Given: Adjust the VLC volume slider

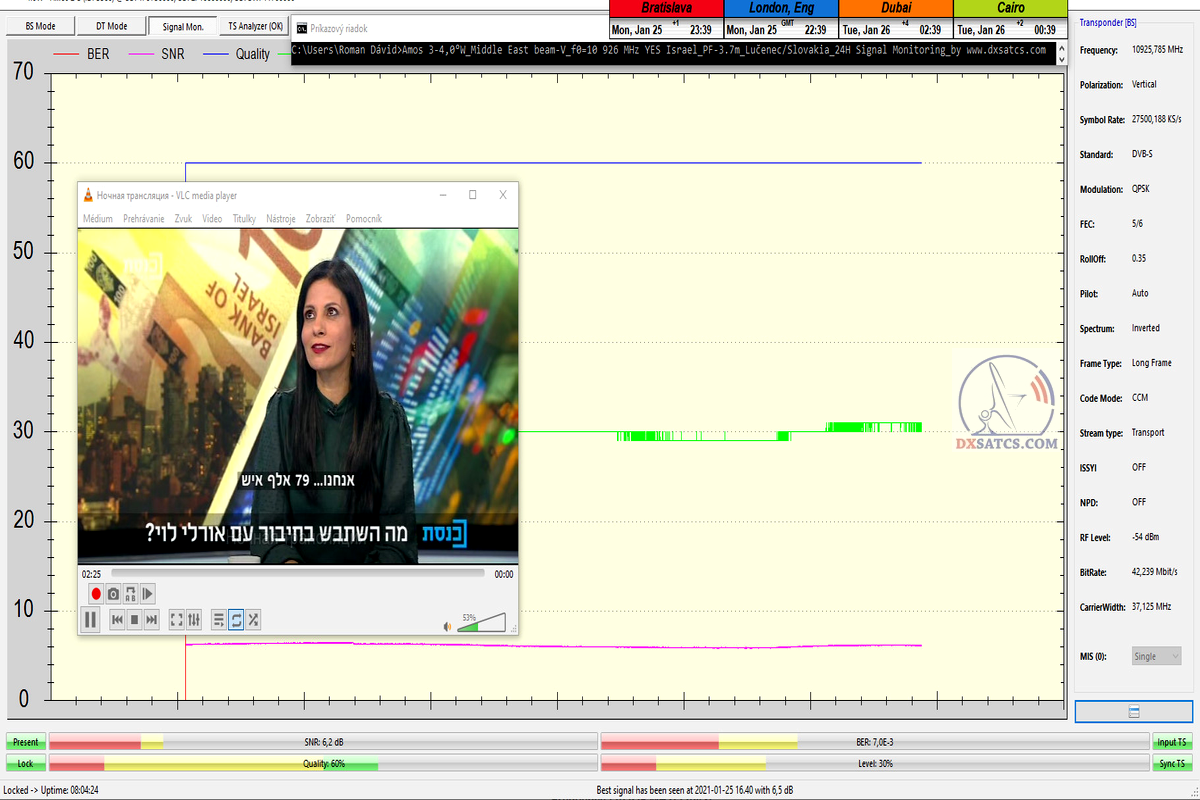Looking at the screenshot, I should click(482, 623).
